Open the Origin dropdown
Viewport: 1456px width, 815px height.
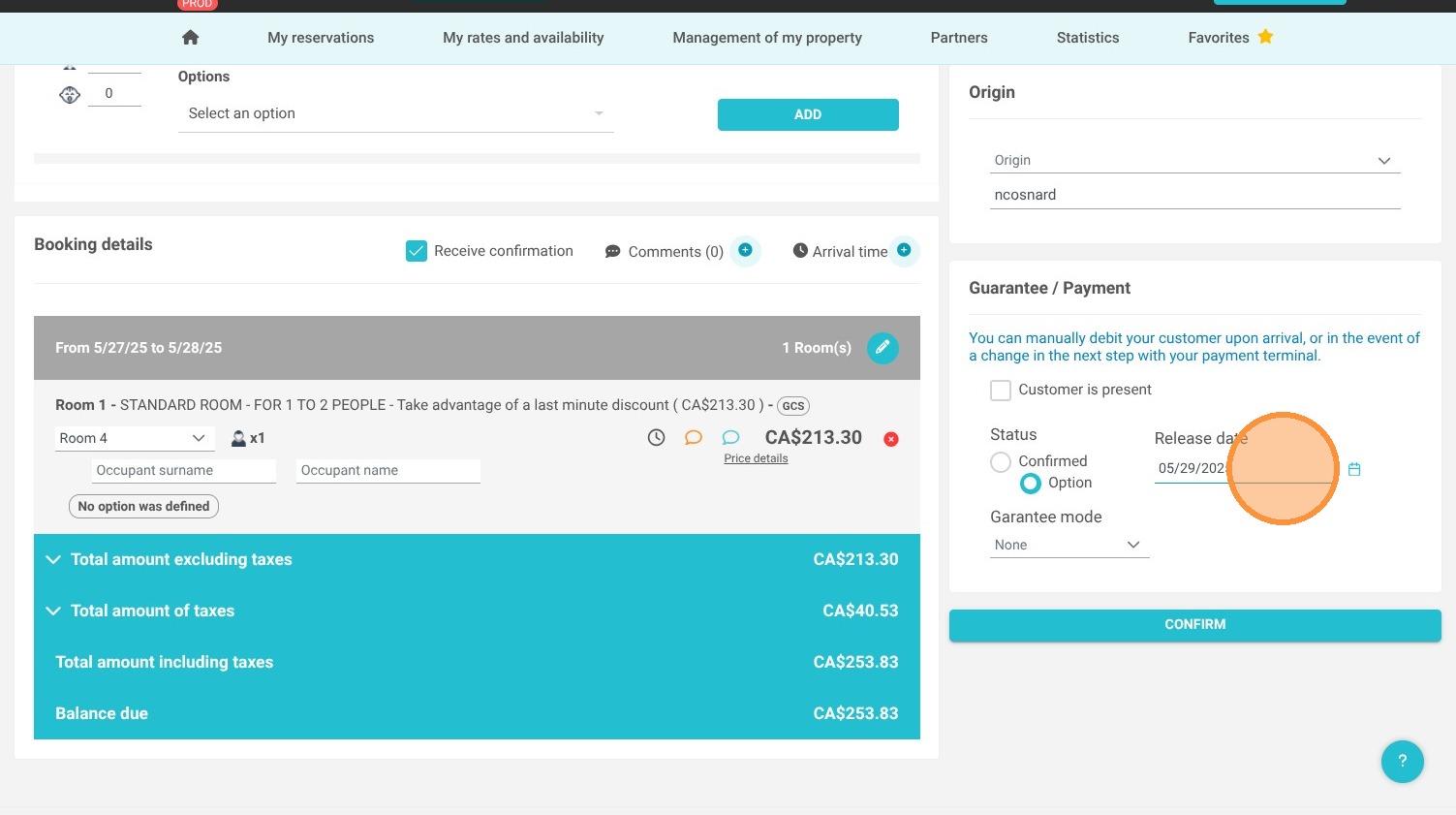click(x=1194, y=160)
